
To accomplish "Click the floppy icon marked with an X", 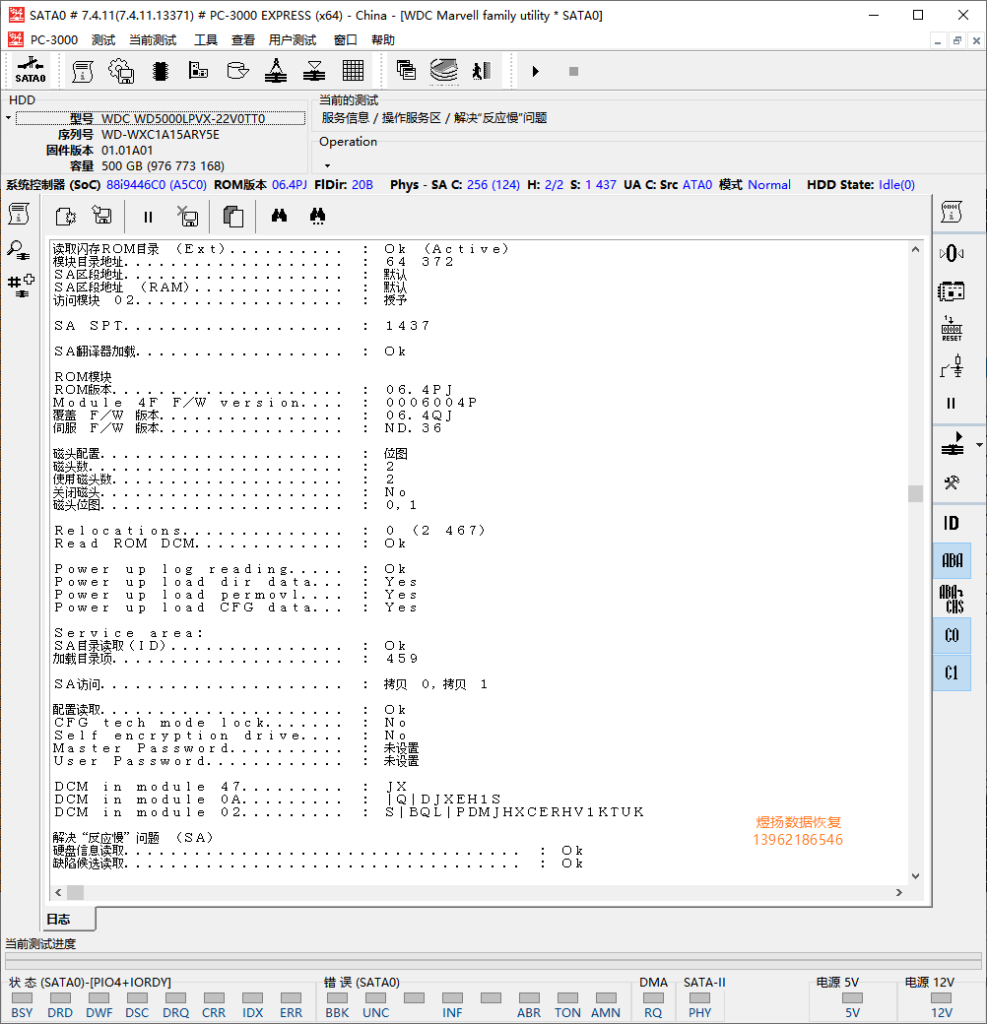I will click(187, 216).
